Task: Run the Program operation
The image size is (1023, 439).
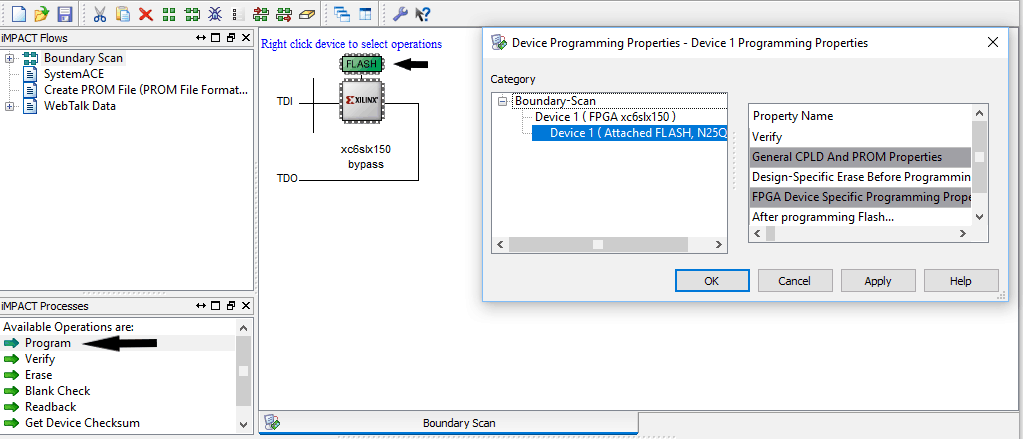Action: [x=47, y=343]
